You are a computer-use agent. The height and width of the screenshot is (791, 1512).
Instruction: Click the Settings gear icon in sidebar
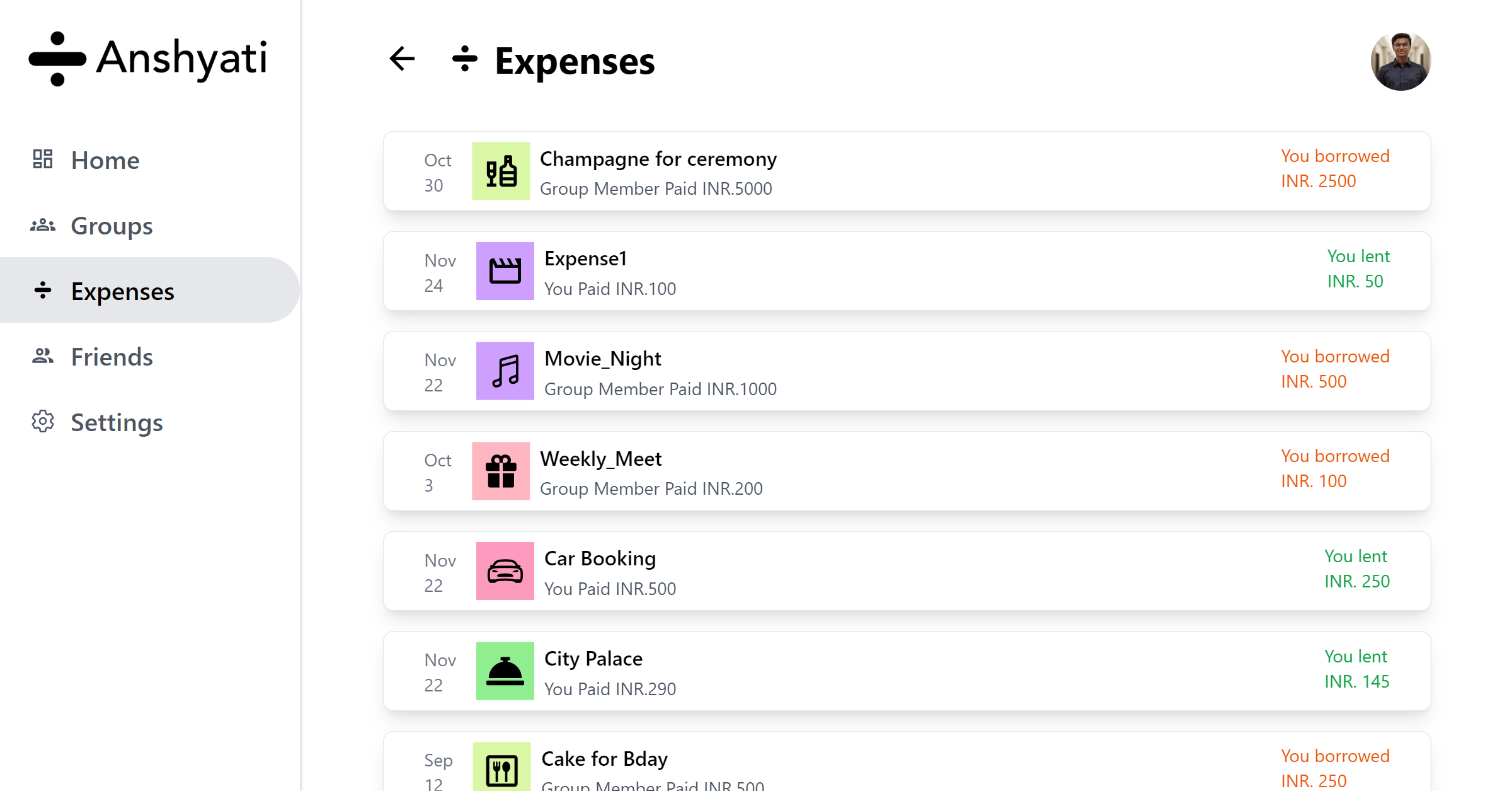click(43, 422)
